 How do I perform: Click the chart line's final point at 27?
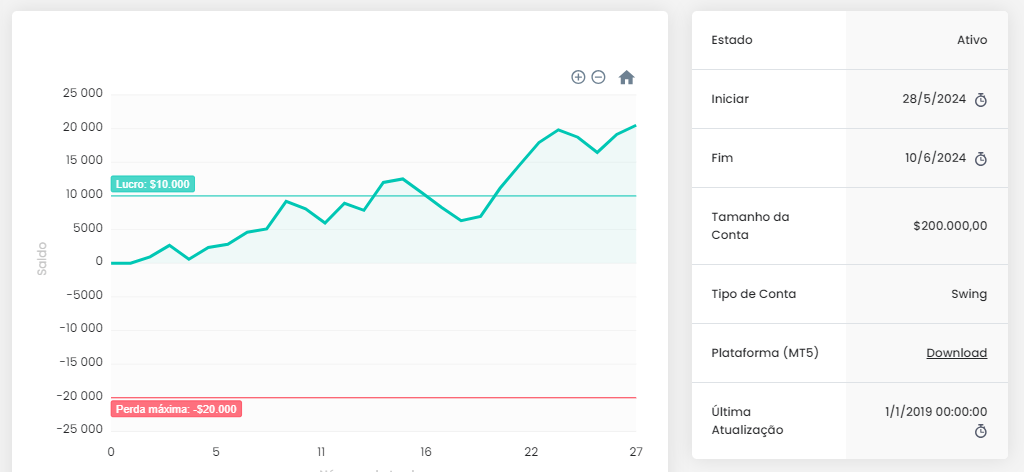636,126
